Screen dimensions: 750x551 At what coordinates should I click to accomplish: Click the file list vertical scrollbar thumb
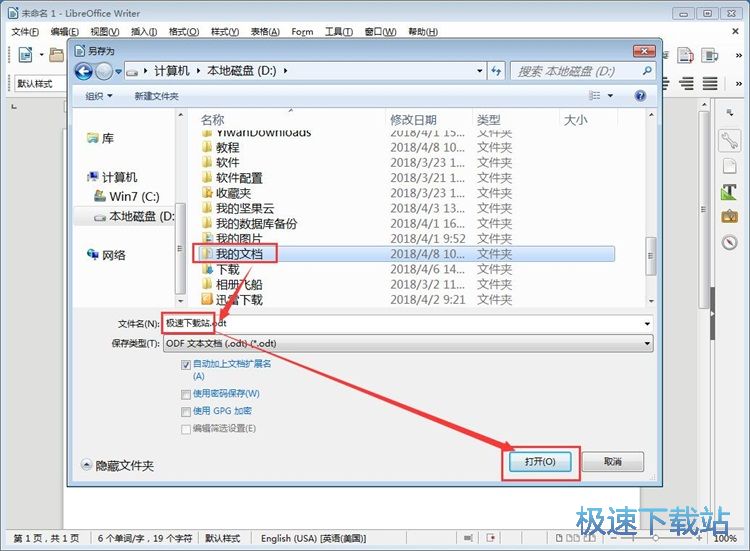tap(650, 256)
